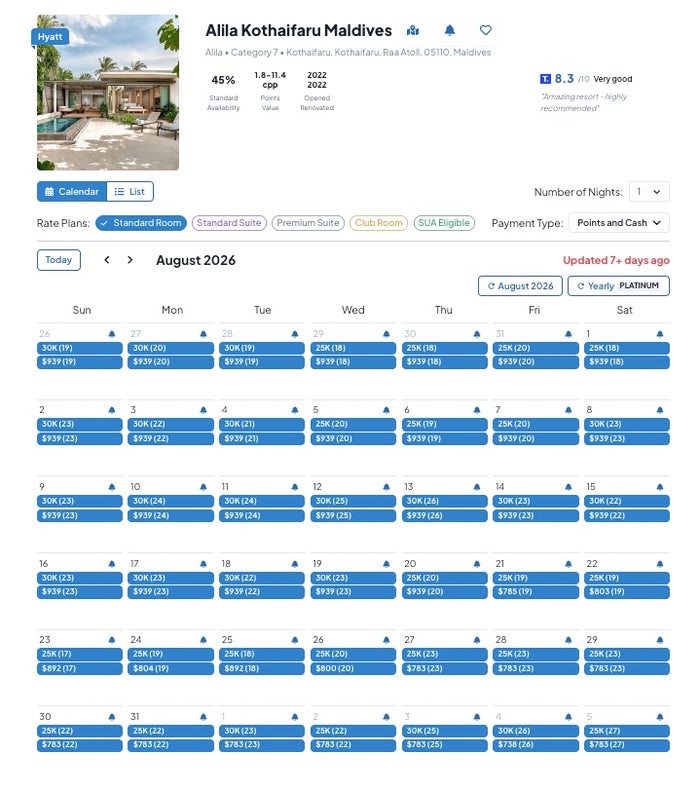
Task: Toggle the Standard Suite rate plan
Action: point(229,223)
